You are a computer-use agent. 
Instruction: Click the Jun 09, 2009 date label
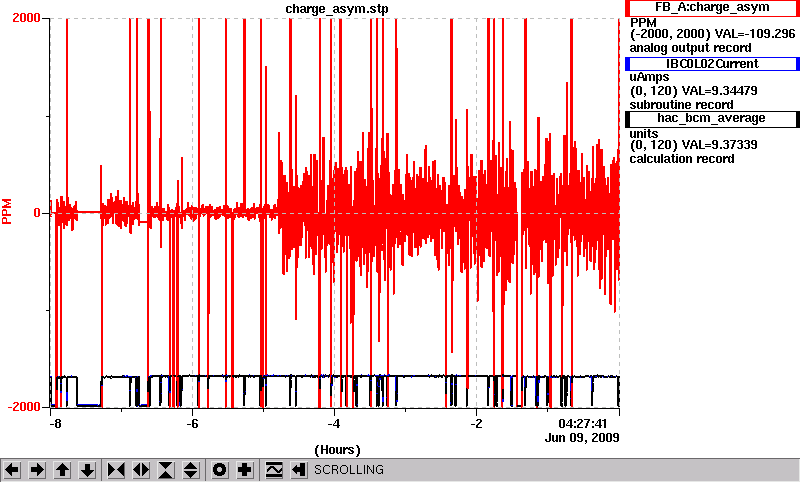point(582,438)
